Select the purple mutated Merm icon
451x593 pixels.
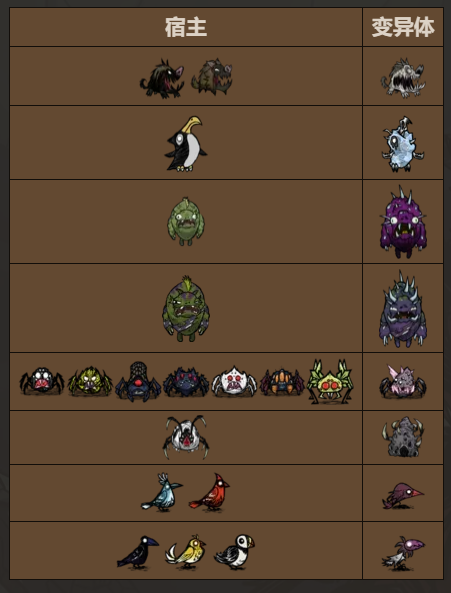tap(403, 222)
